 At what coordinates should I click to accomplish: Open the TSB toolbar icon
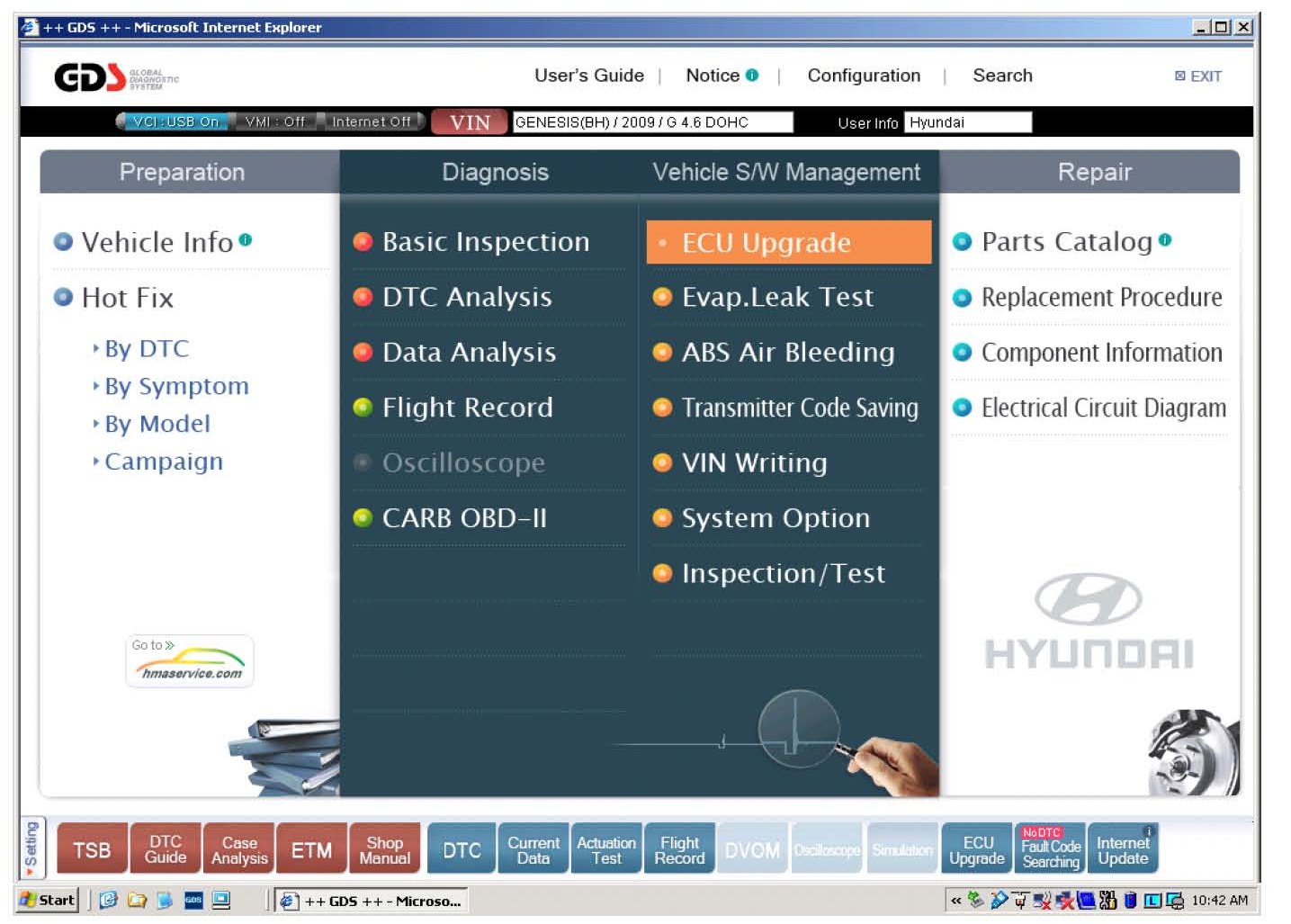tap(92, 849)
